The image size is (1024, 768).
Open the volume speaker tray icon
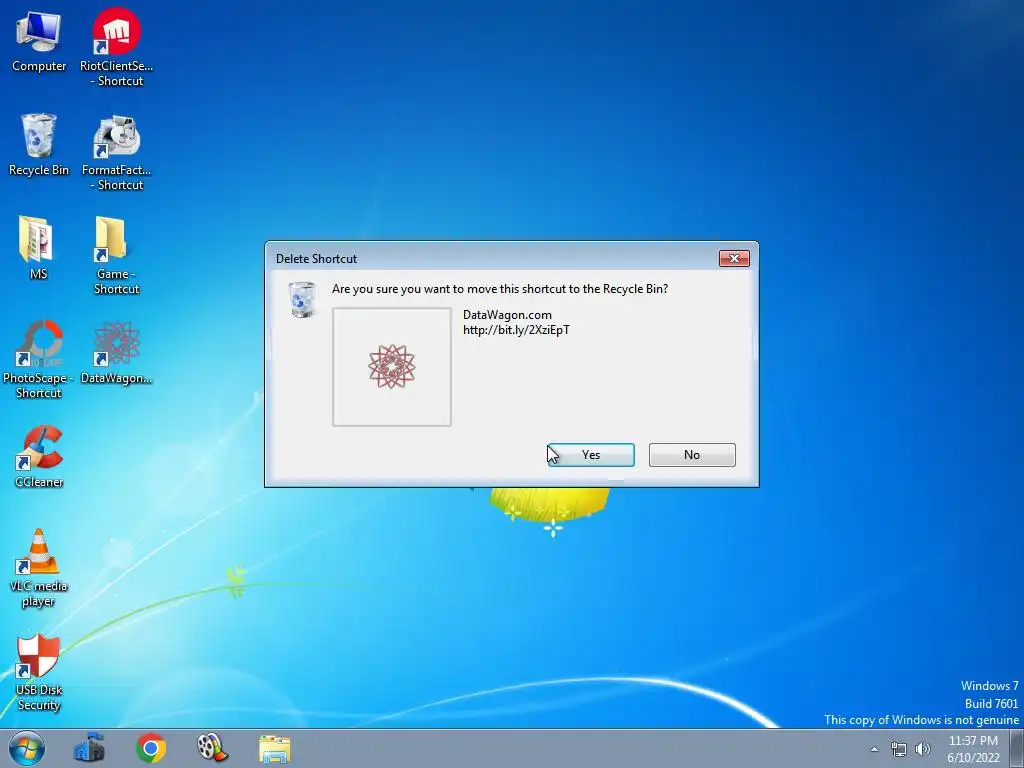(923, 749)
